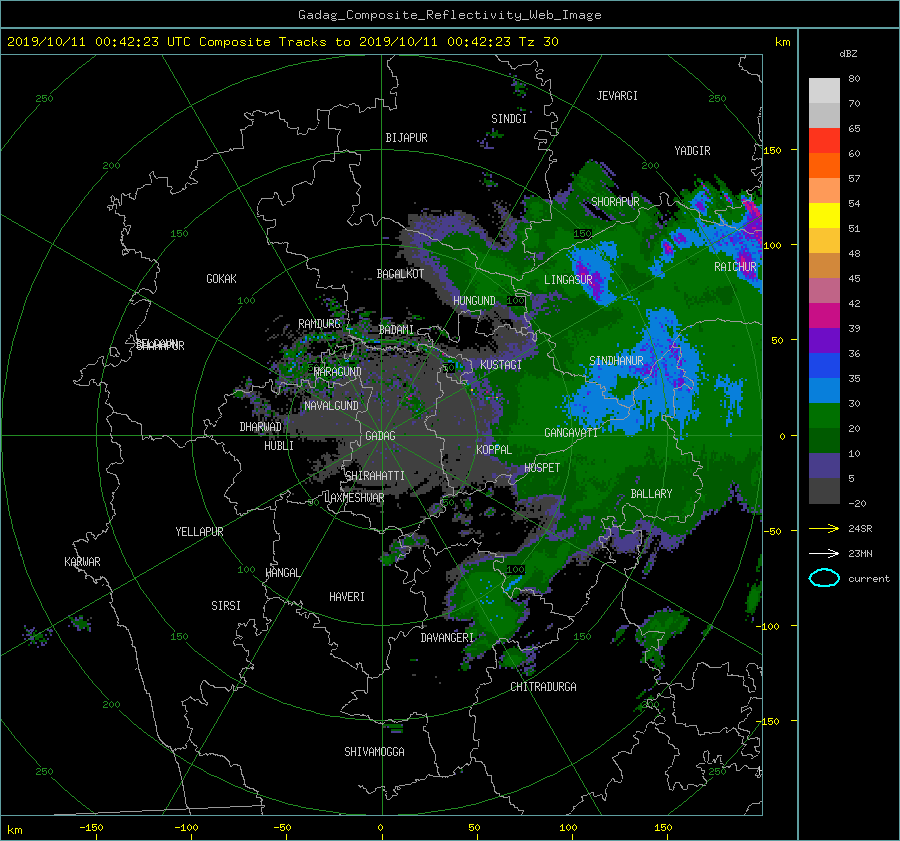Click the CHITRADURGA city label
900x841 pixels.
click(543, 687)
